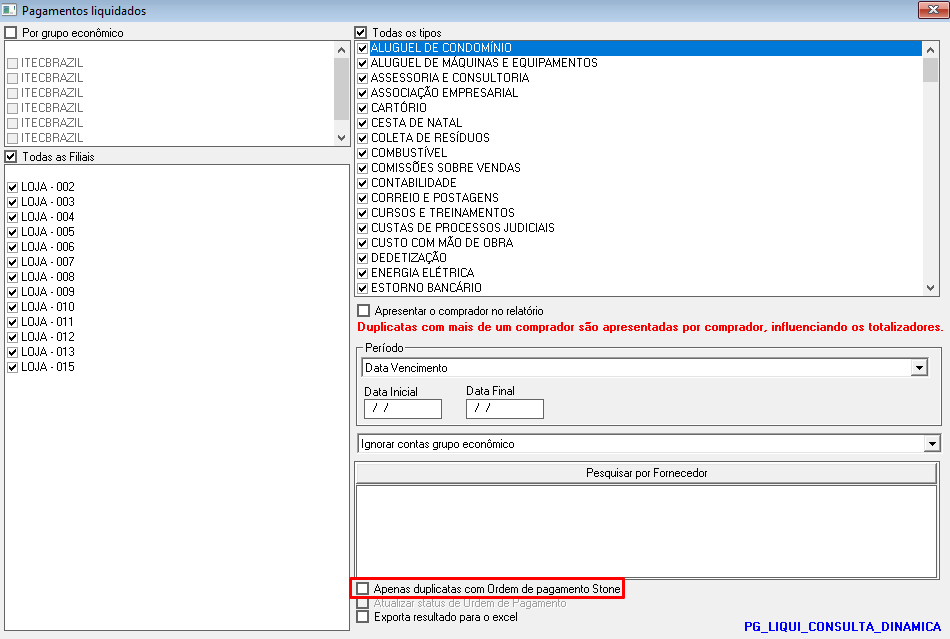The height and width of the screenshot is (639, 950).
Task: Click the Pagamentos liquidados window icon
Action: pos(9,10)
